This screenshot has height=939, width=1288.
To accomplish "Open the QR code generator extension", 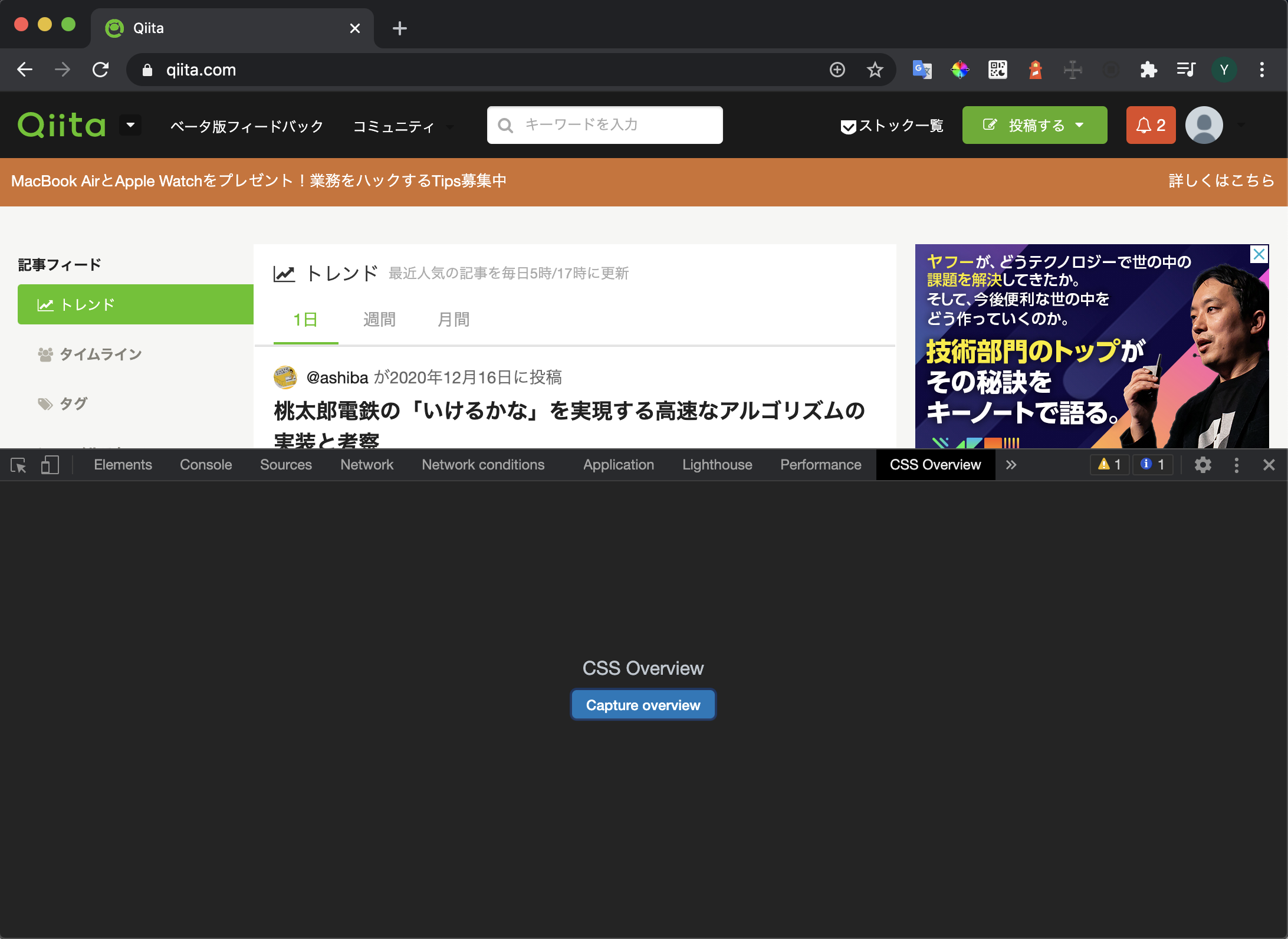I will click(x=997, y=70).
